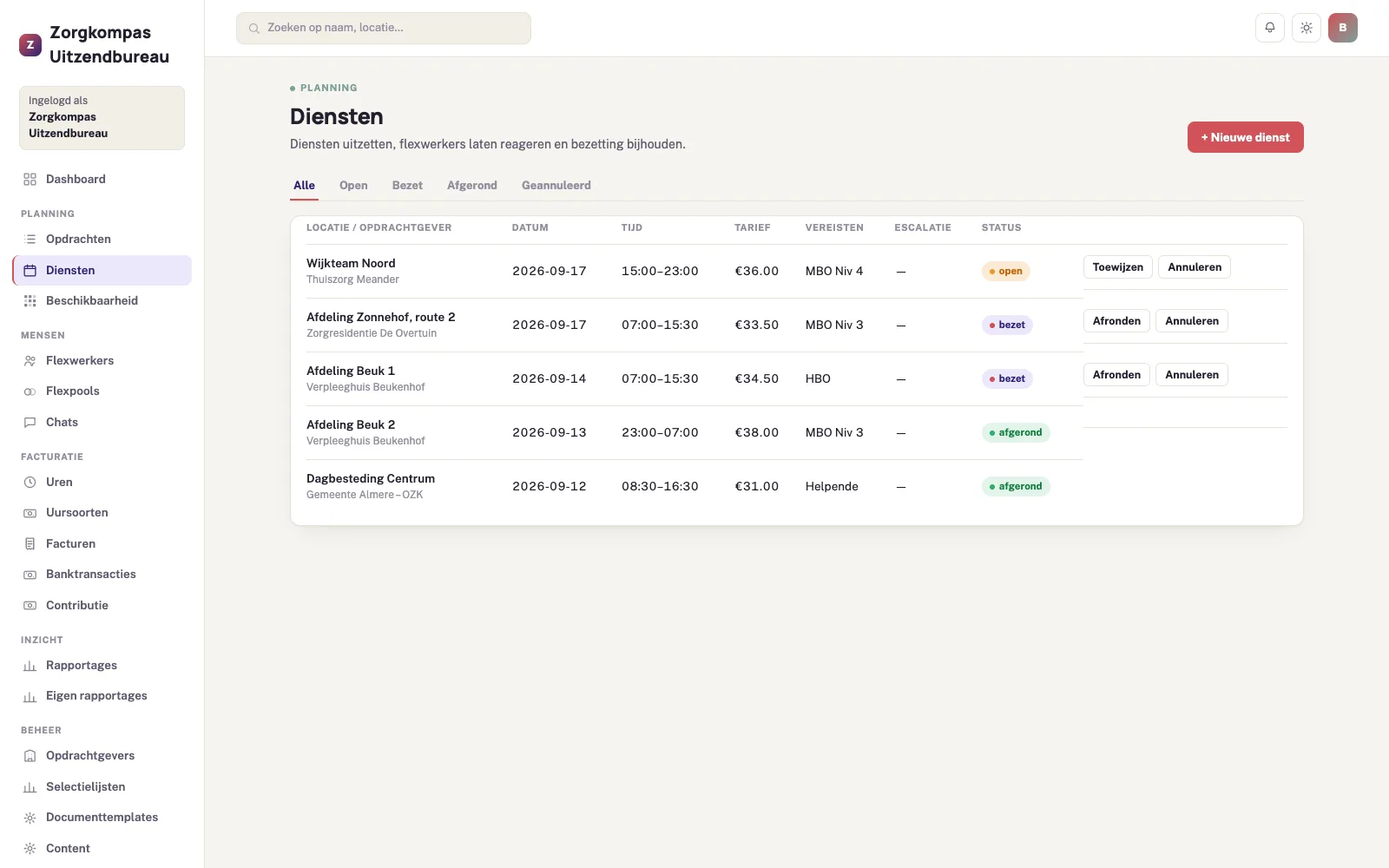Click the open status badge

[x=1006, y=271]
